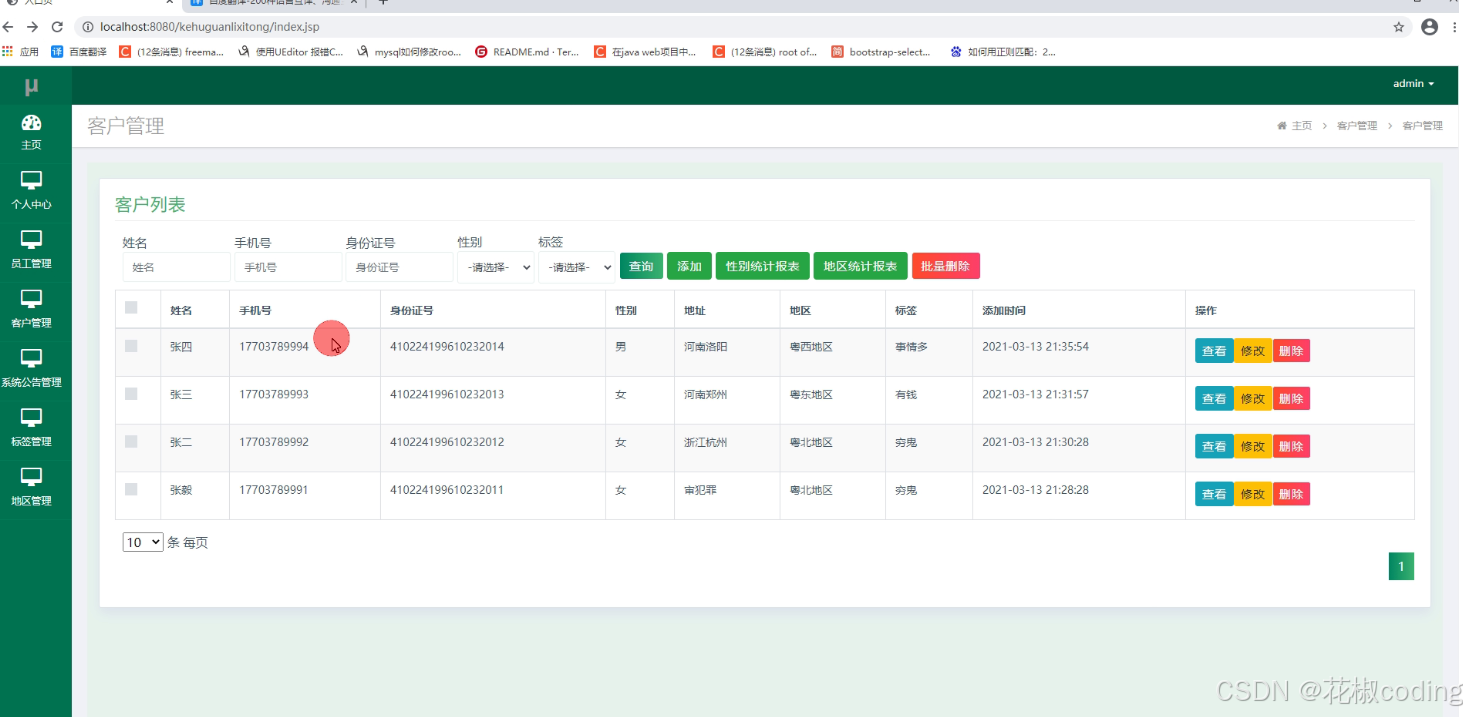
Task: Click 修改 for 张二
Action: pos(1252,447)
